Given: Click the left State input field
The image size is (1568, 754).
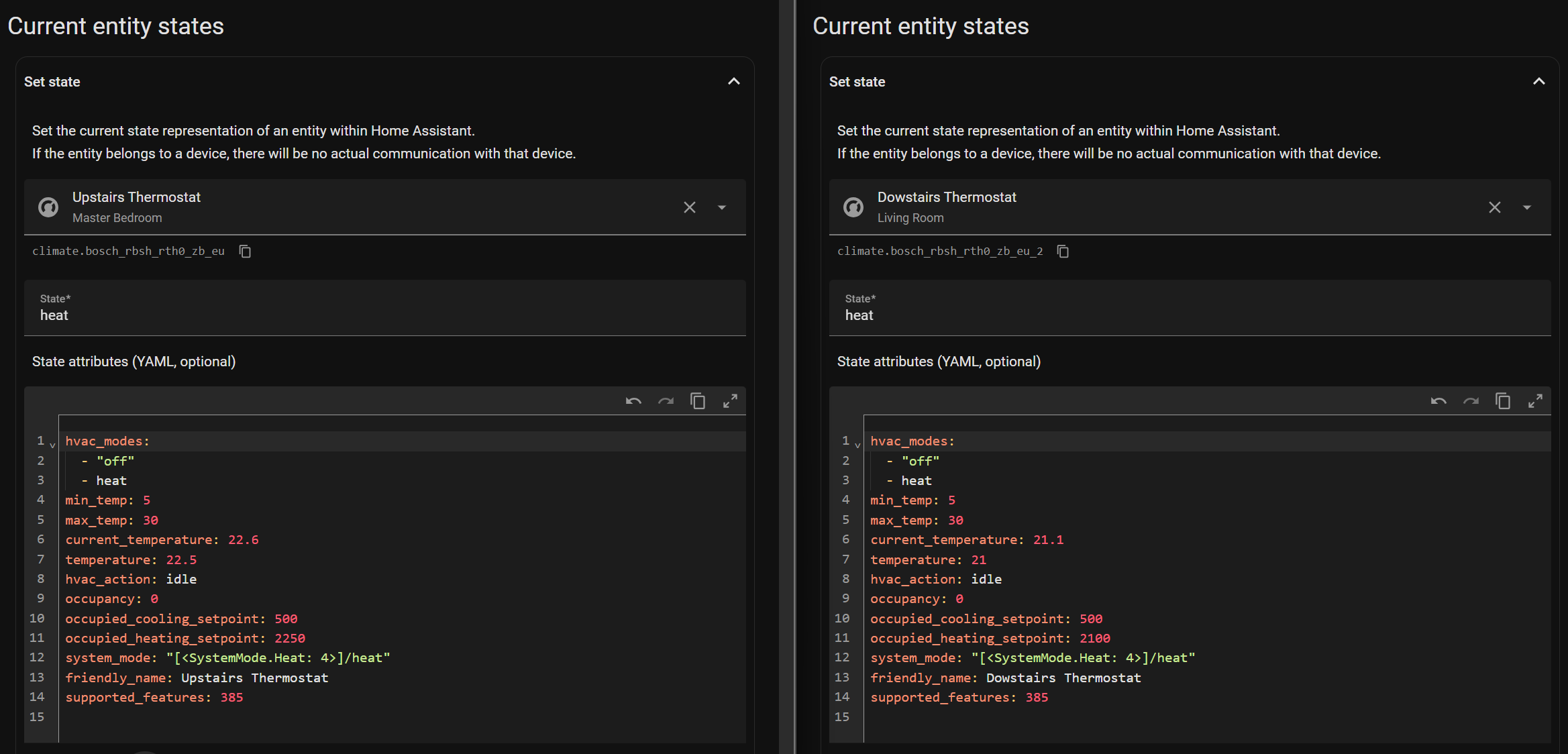Looking at the screenshot, I should [x=384, y=315].
